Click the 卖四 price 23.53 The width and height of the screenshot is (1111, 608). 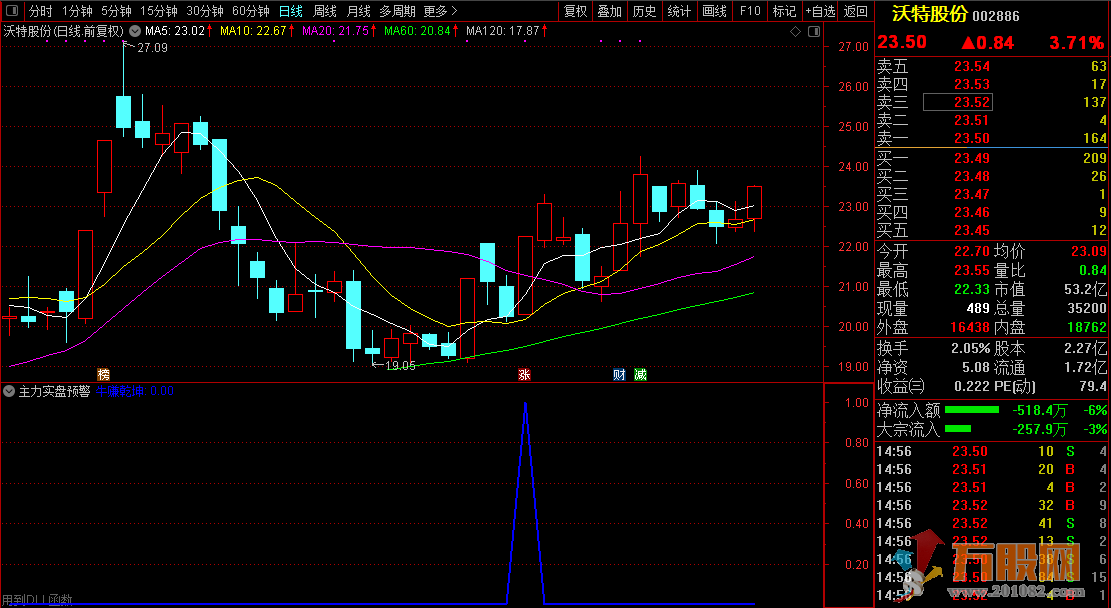click(971, 84)
